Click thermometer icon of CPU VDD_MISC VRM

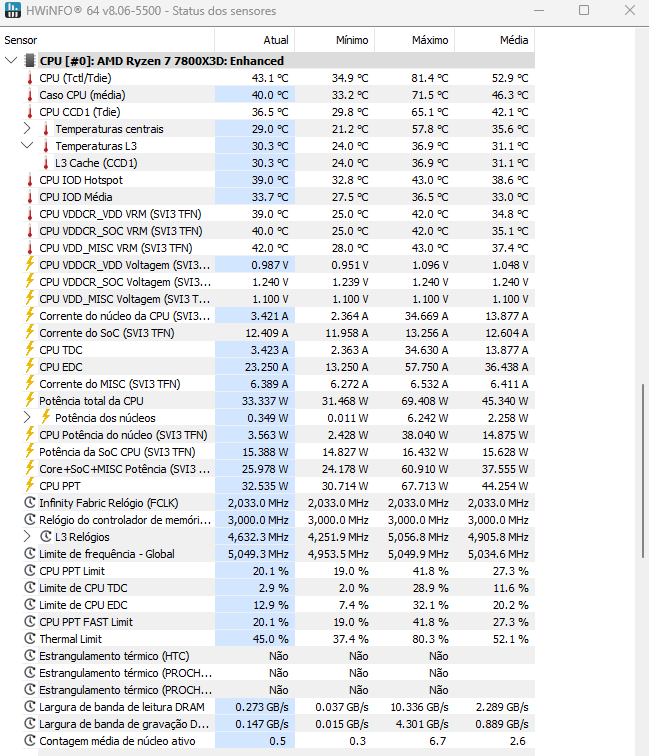30,248
